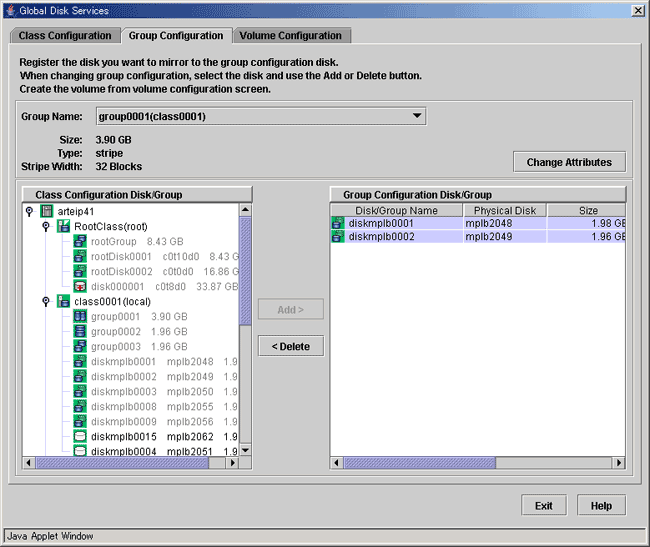Select the class0001(local) tree label
The width and height of the screenshot is (650, 547).
click(x=112, y=301)
